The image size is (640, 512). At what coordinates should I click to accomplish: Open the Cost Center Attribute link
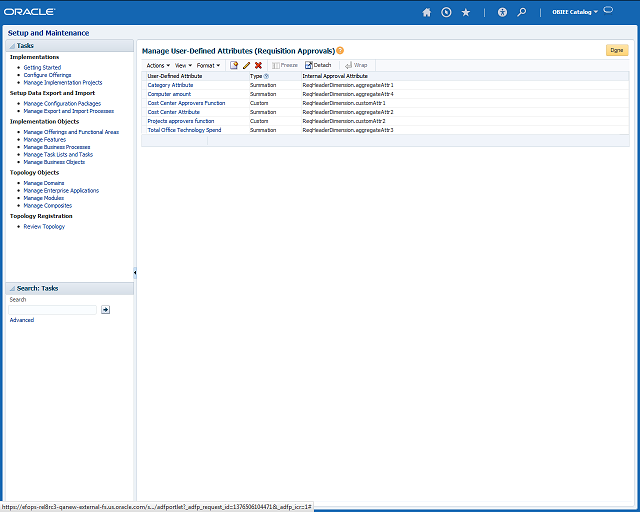tap(173, 112)
